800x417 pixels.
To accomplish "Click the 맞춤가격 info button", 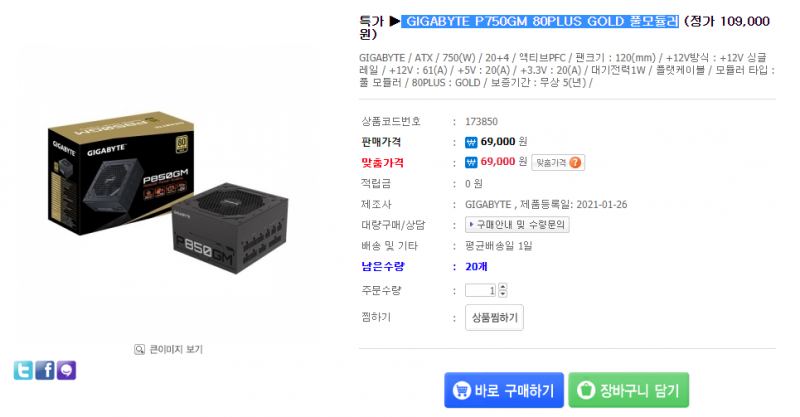I will tap(558, 162).
